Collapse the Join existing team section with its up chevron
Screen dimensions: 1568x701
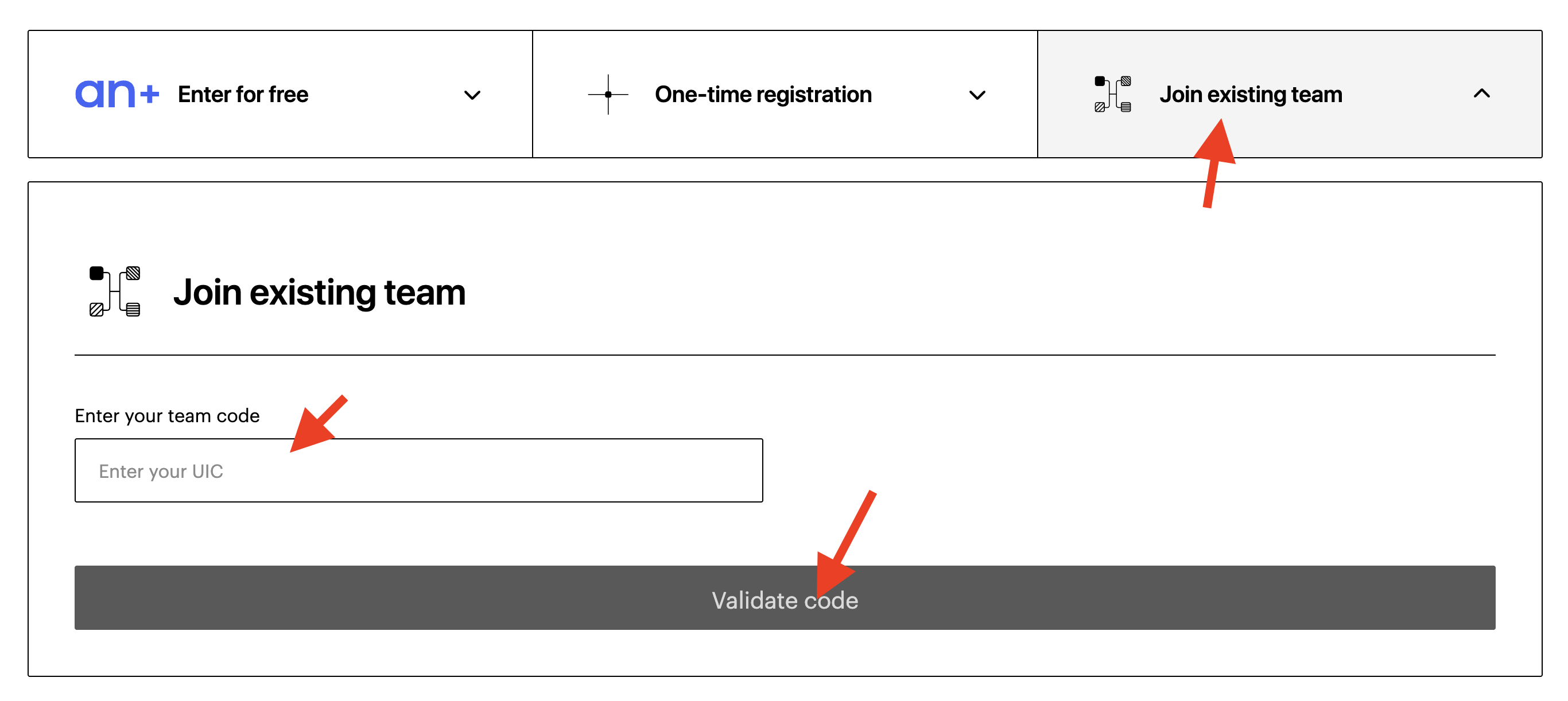(1481, 94)
